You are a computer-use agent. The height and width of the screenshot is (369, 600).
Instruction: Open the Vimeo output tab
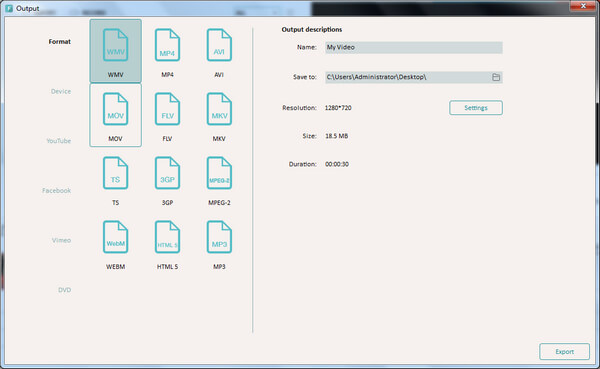pyautogui.click(x=61, y=240)
